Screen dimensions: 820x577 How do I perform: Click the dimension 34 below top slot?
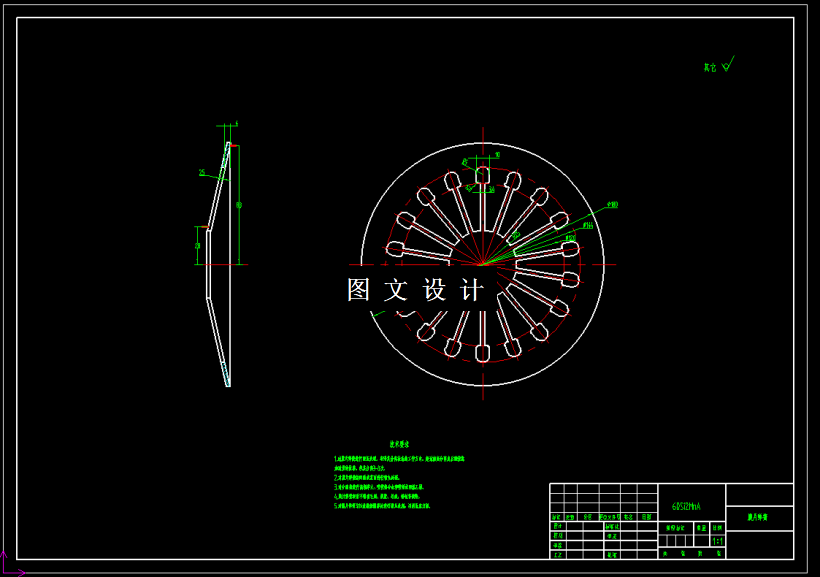492,190
